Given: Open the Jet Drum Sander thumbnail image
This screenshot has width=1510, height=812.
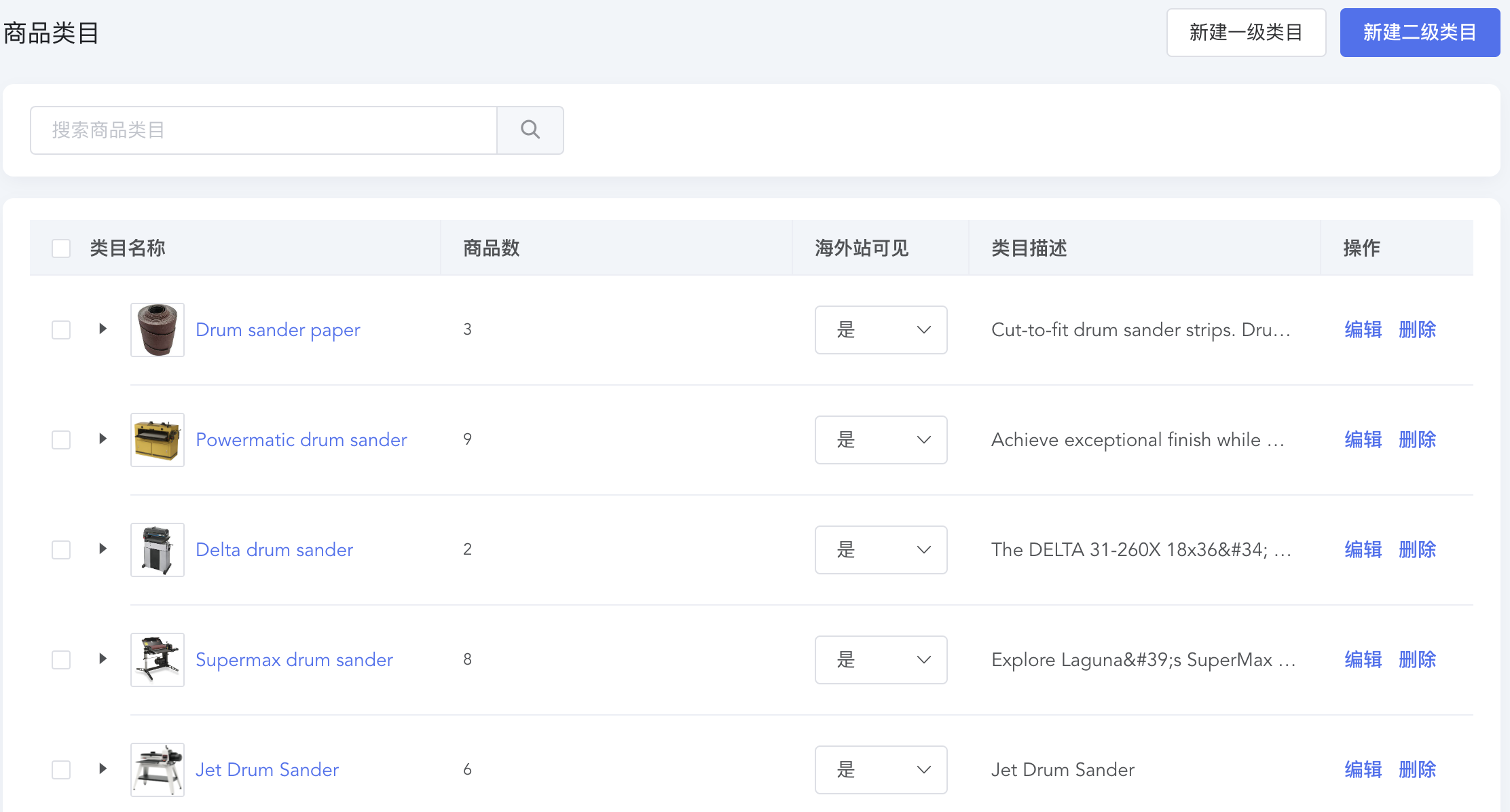Looking at the screenshot, I should click(x=158, y=770).
